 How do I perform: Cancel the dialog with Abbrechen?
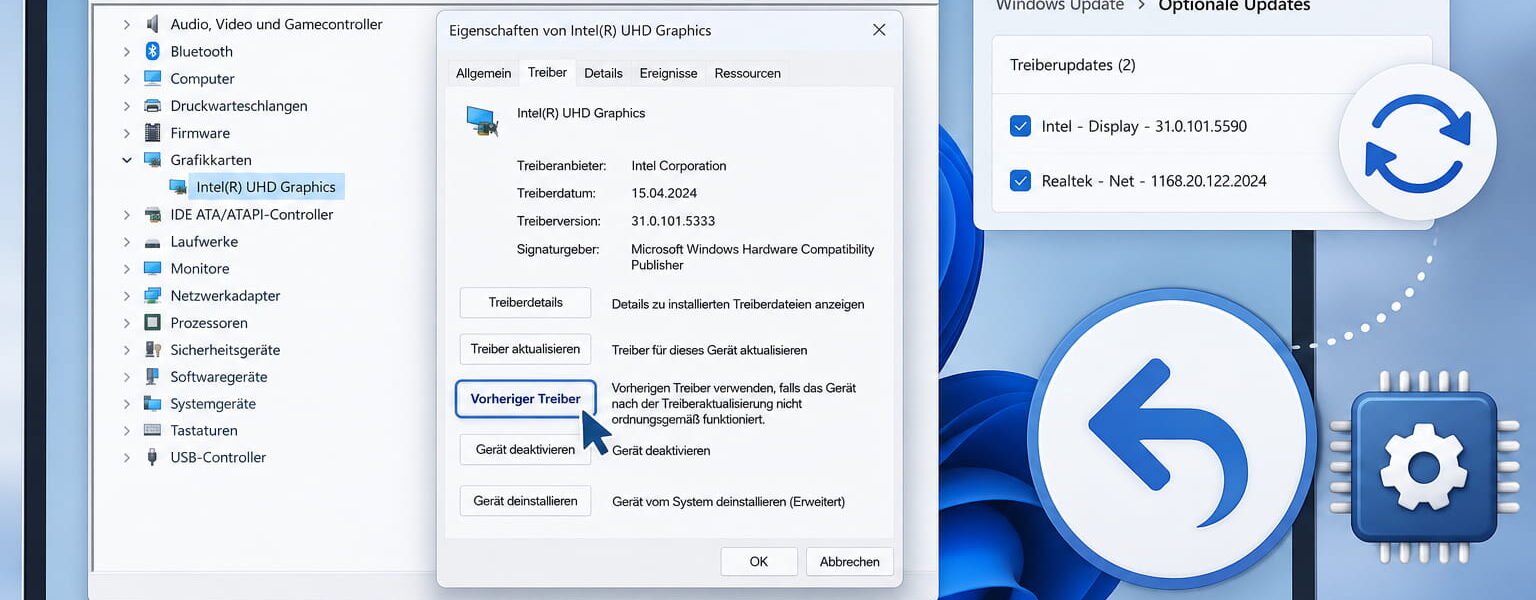850,561
